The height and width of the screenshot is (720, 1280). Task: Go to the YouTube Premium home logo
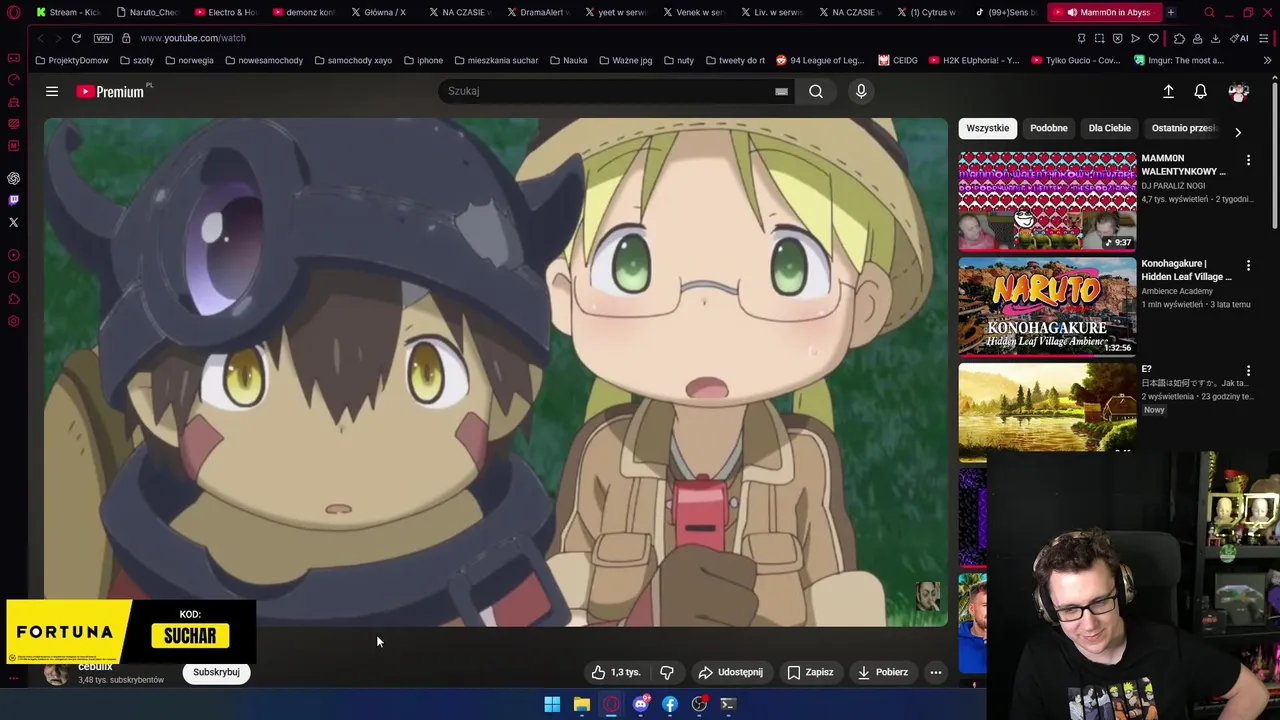(x=112, y=91)
